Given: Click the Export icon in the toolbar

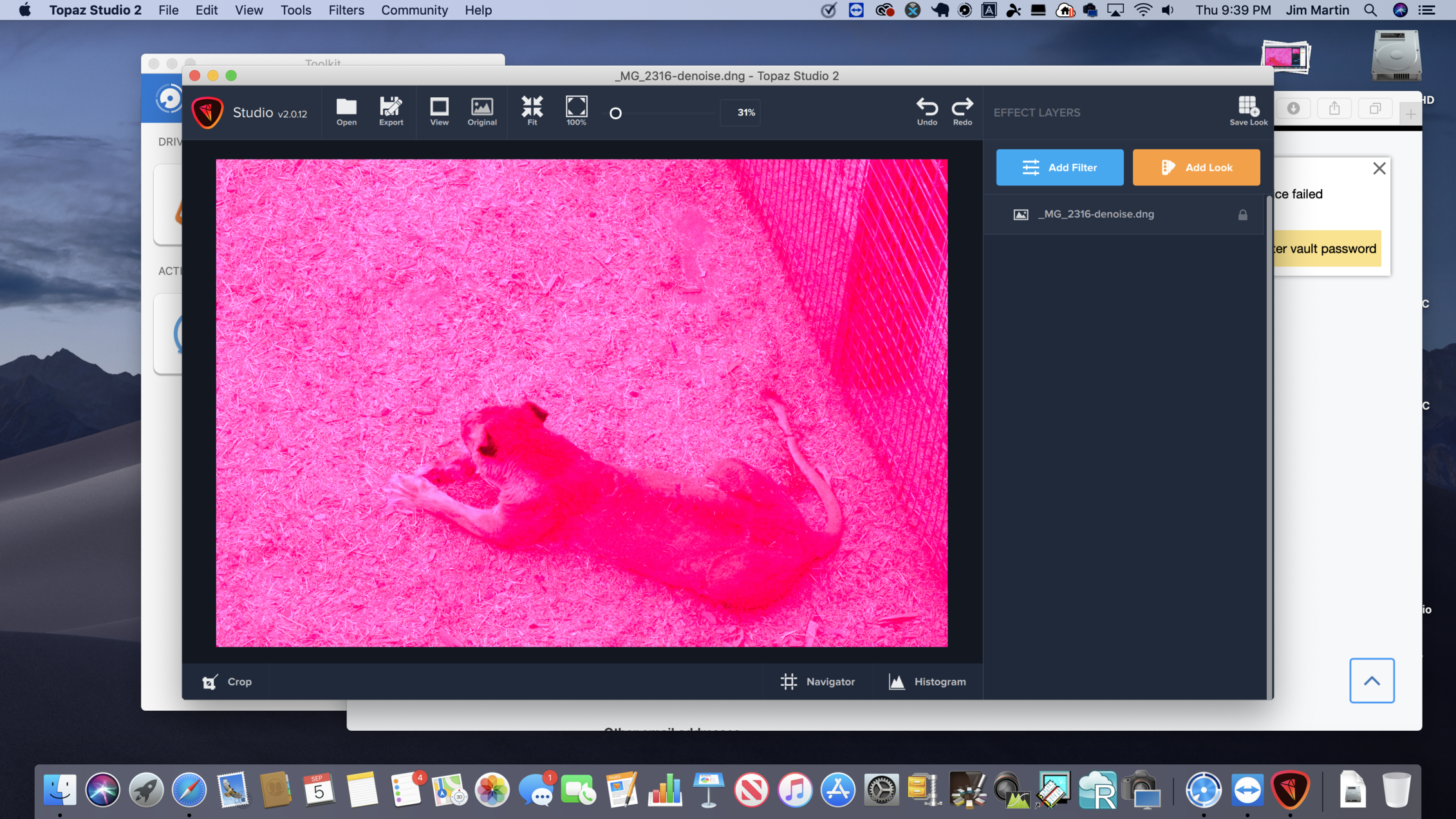Looking at the screenshot, I should [391, 111].
